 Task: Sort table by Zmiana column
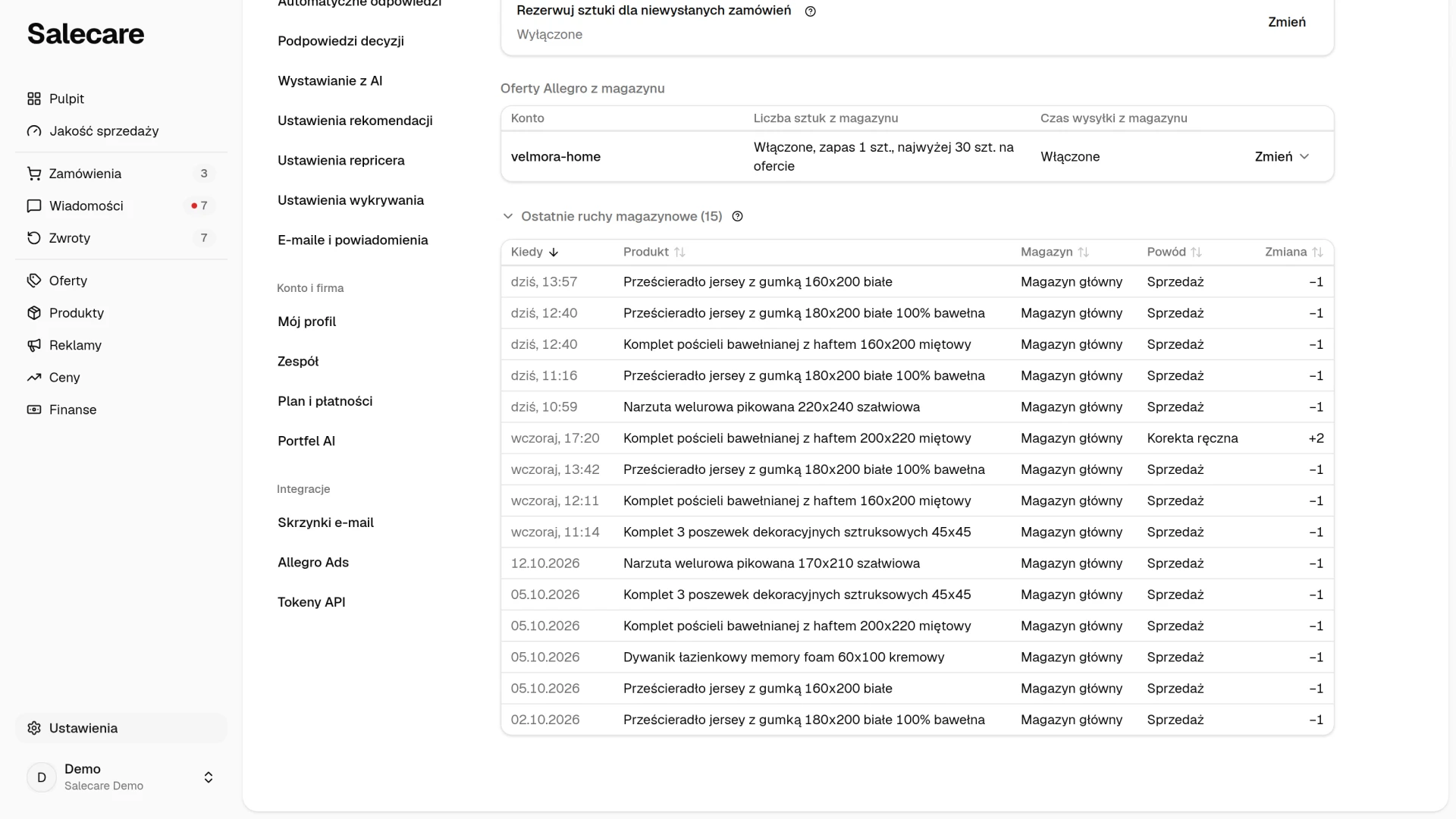pyautogui.click(x=1294, y=253)
